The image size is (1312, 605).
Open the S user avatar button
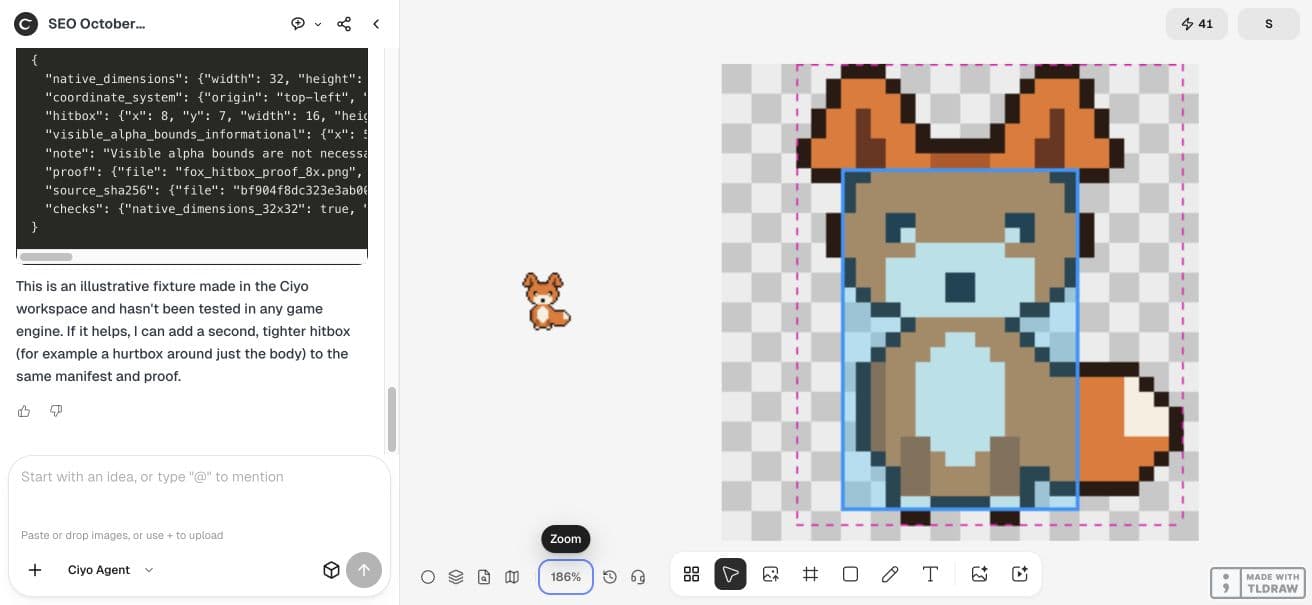(x=1269, y=24)
